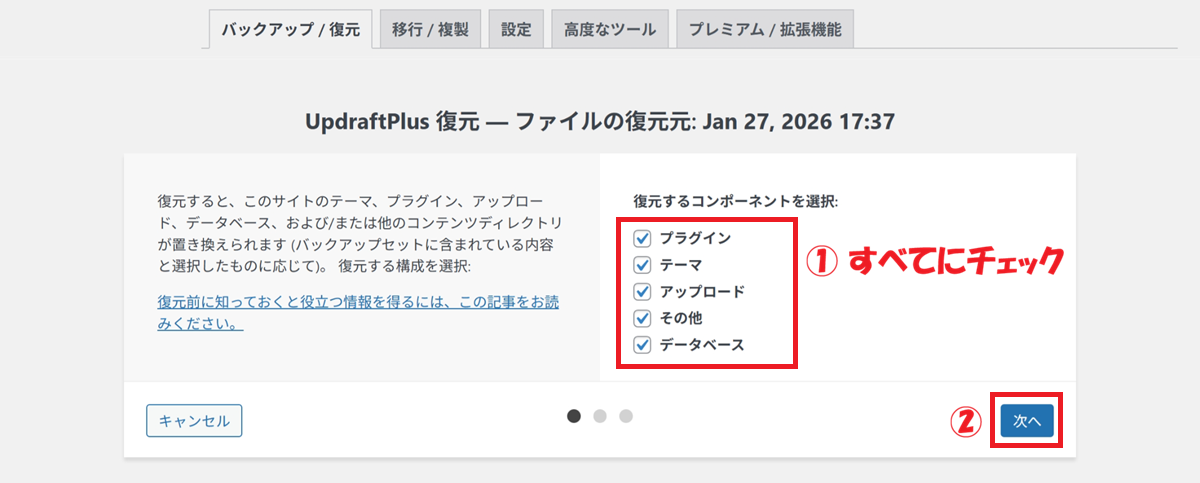Viewport: 1200px width, 483px height.
Task: Jump to the second step dot
Action: pyautogui.click(x=600, y=416)
